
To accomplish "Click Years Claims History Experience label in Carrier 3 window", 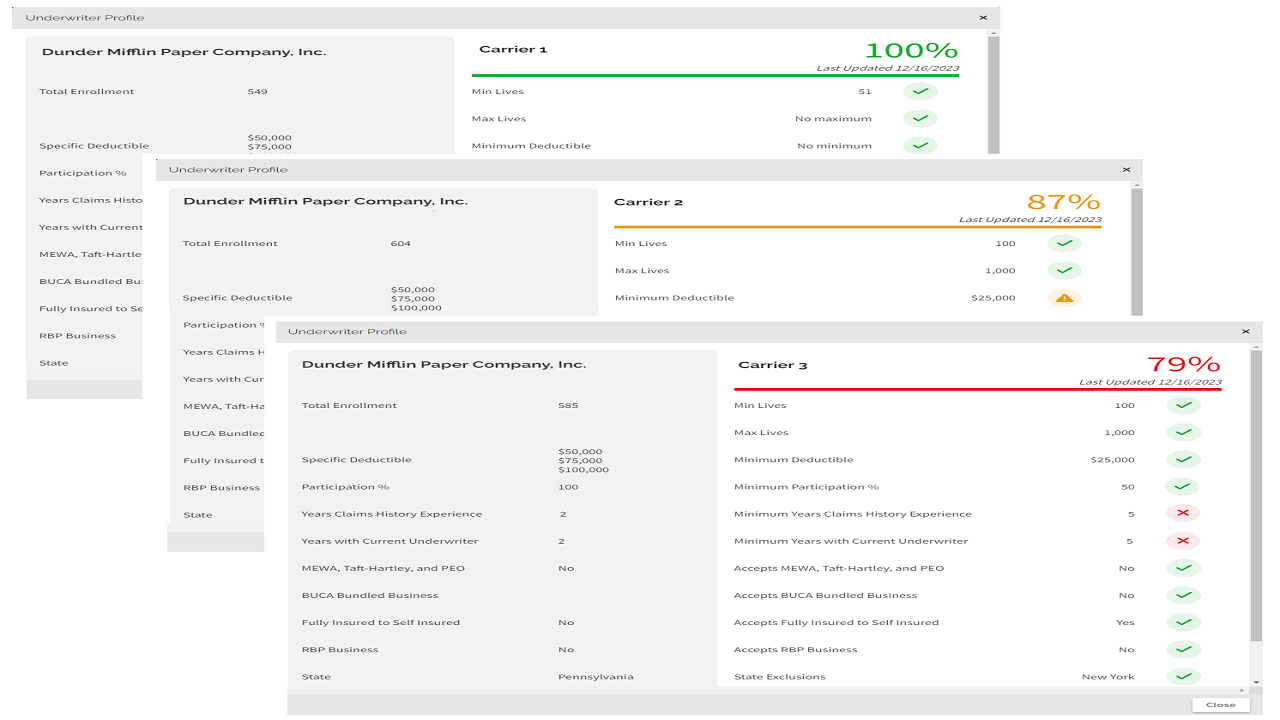I will click(392, 514).
